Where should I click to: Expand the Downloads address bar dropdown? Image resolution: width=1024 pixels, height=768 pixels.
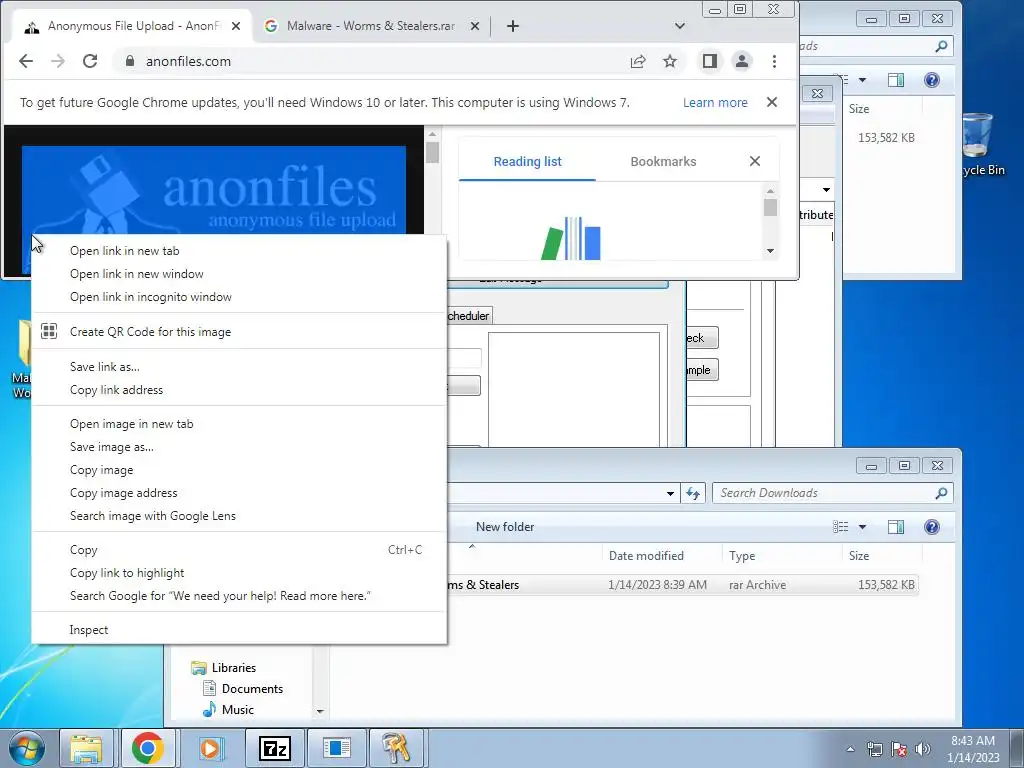point(670,493)
